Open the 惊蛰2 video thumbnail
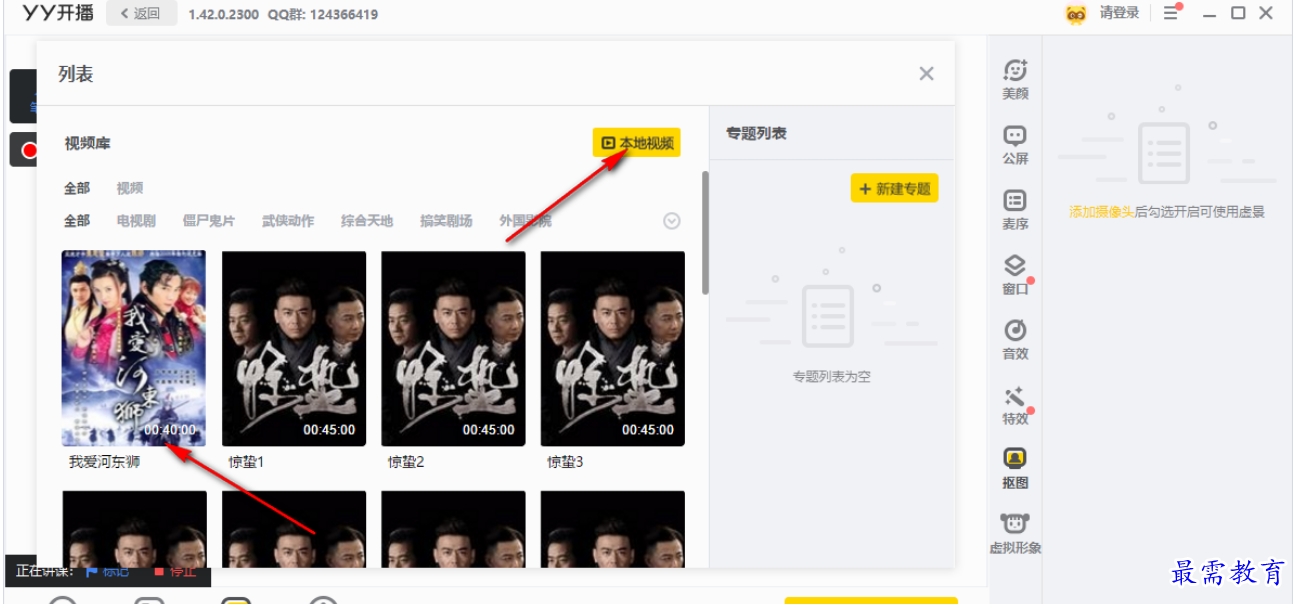The height and width of the screenshot is (604, 1293). 454,348
